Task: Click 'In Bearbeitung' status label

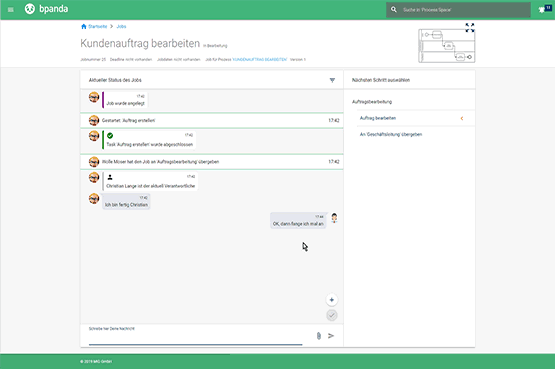Action: [x=215, y=46]
